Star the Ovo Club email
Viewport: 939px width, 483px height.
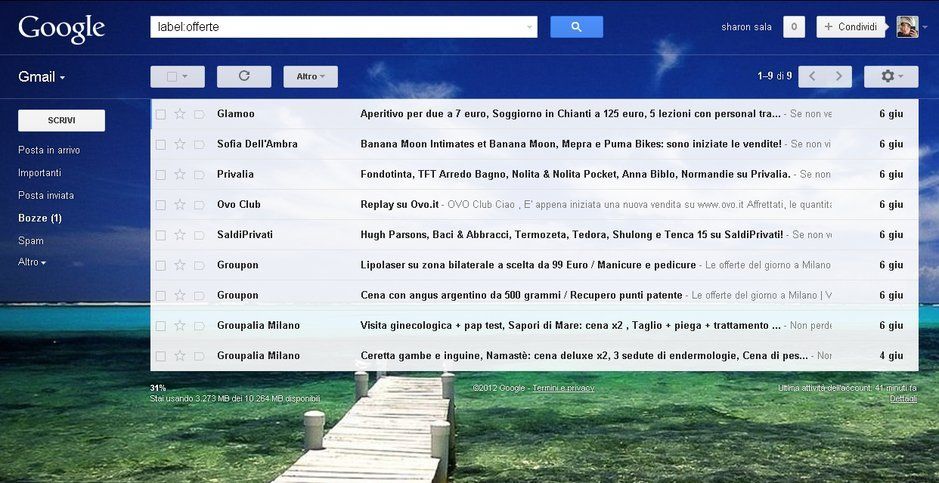(180, 204)
